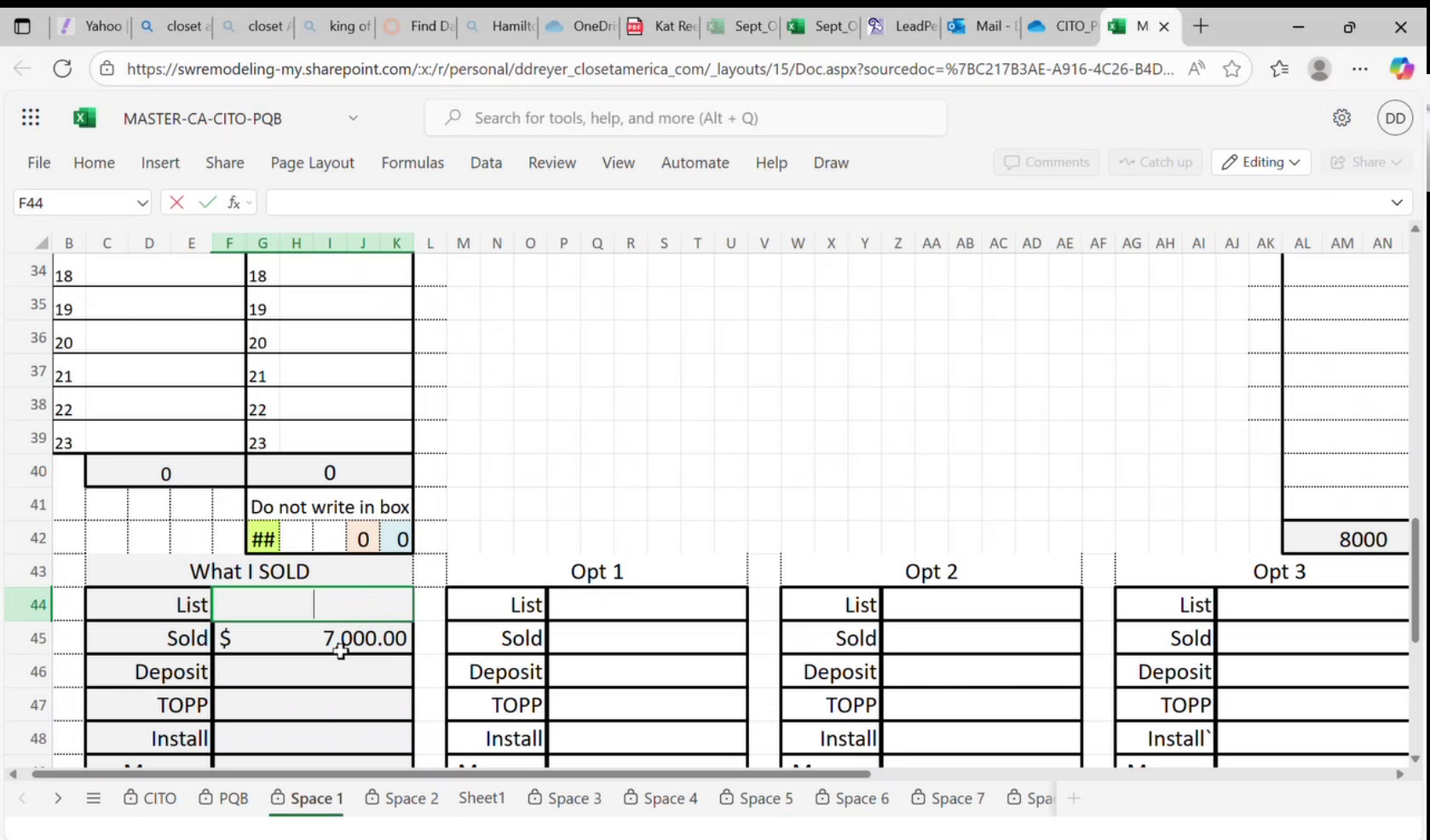Open the file name dropdown chevron beside MASTER-CA-CITO-PQB
The height and width of the screenshot is (840, 1430).
[353, 118]
